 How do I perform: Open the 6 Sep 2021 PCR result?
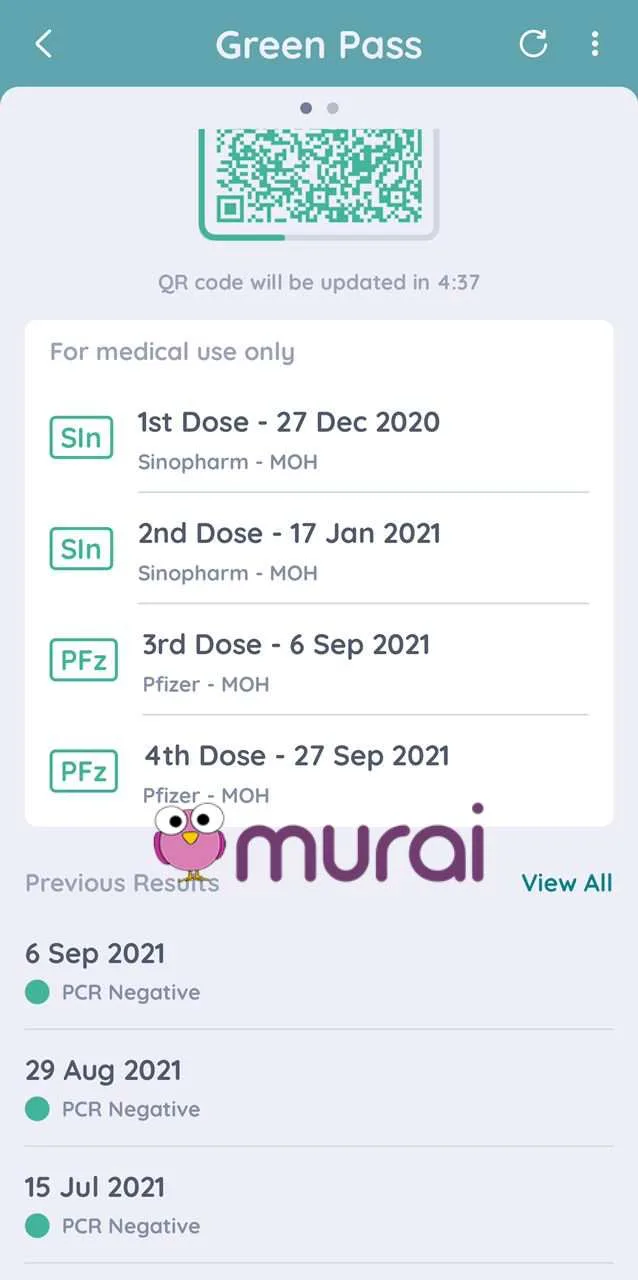coord(318,971)
